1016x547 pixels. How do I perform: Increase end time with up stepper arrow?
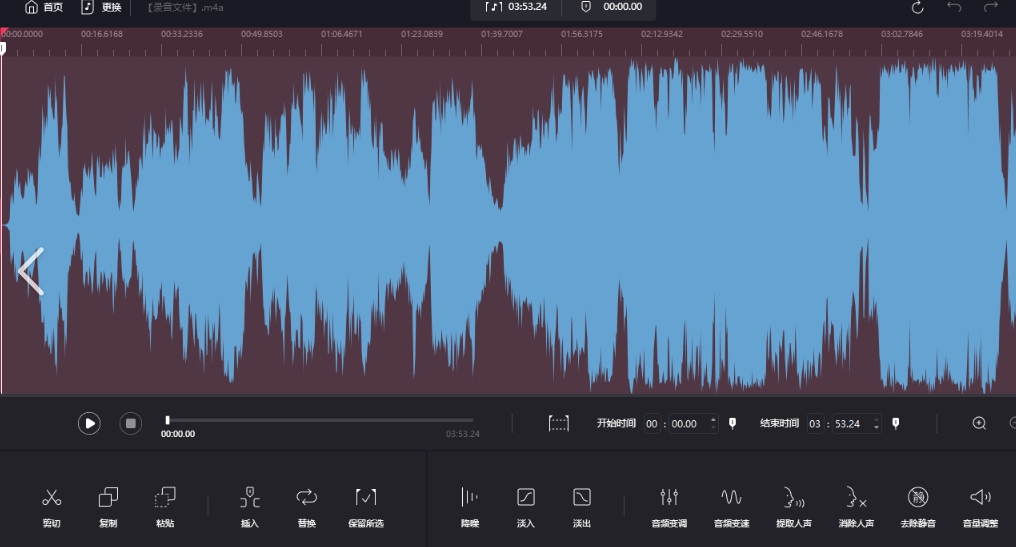point(877,419)
